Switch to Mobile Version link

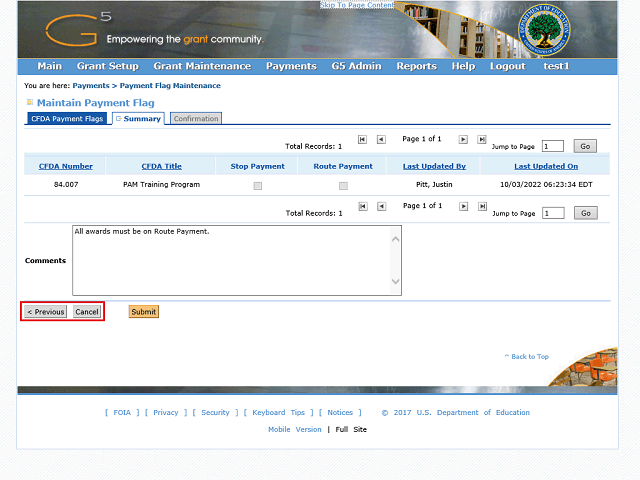[295, 429]
